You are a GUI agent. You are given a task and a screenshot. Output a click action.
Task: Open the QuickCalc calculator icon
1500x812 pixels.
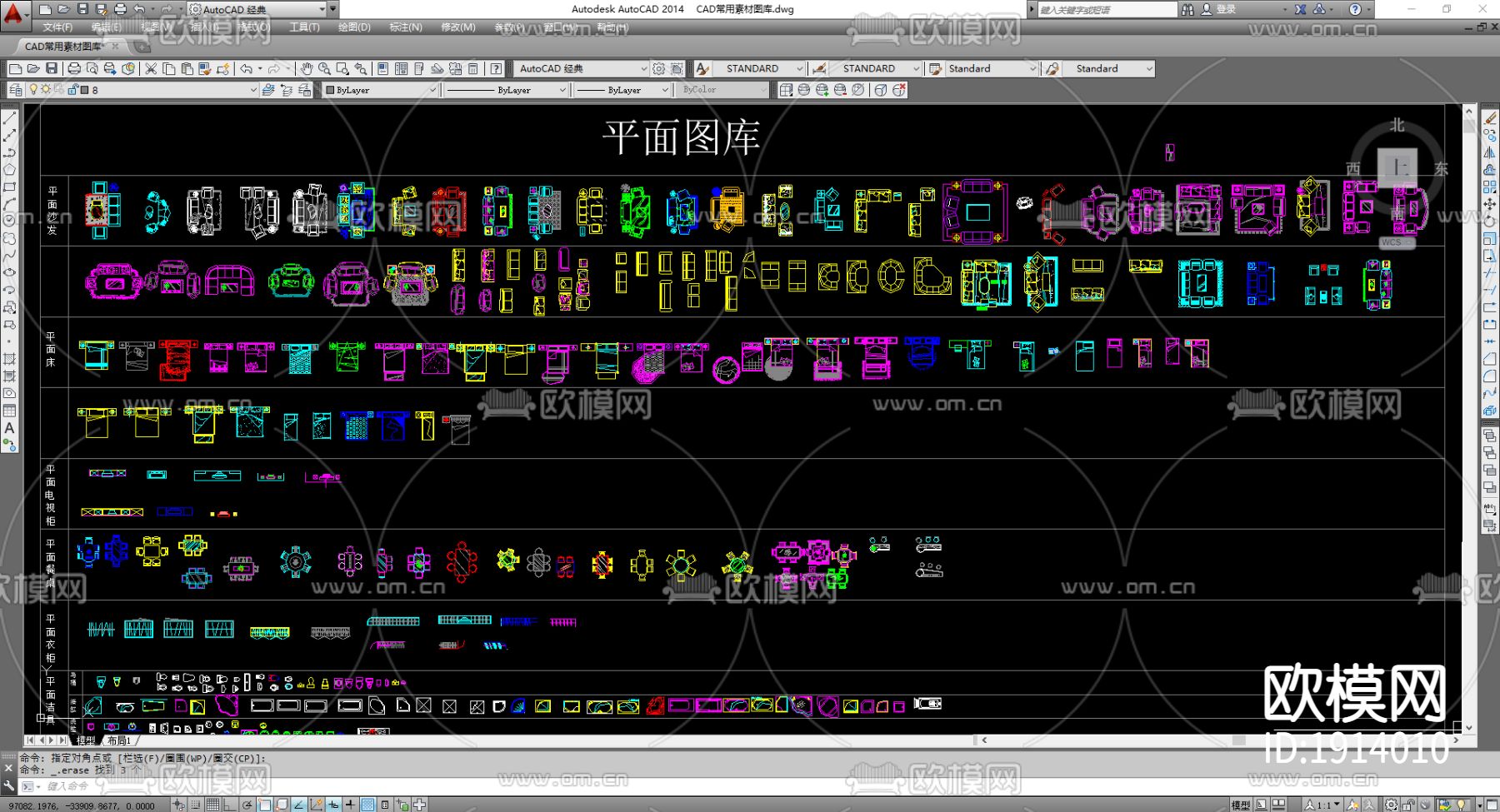coord(473,68)
